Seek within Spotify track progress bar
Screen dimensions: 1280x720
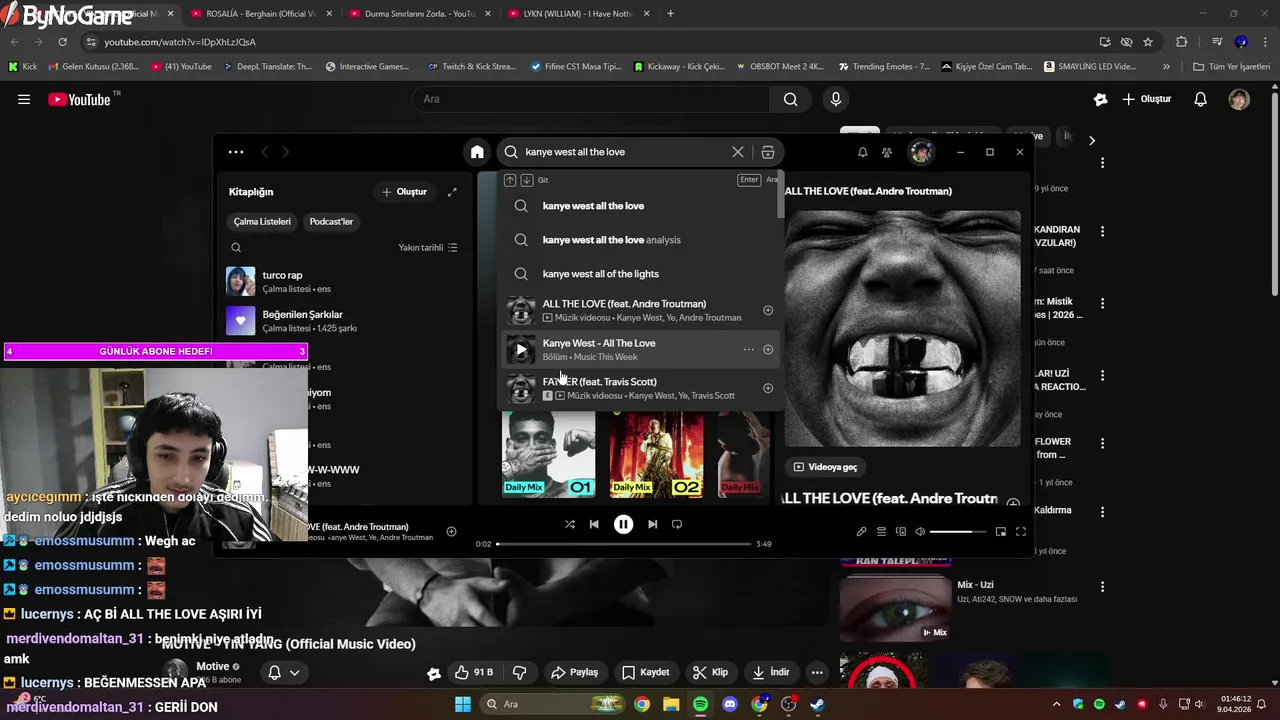point(623,544)
